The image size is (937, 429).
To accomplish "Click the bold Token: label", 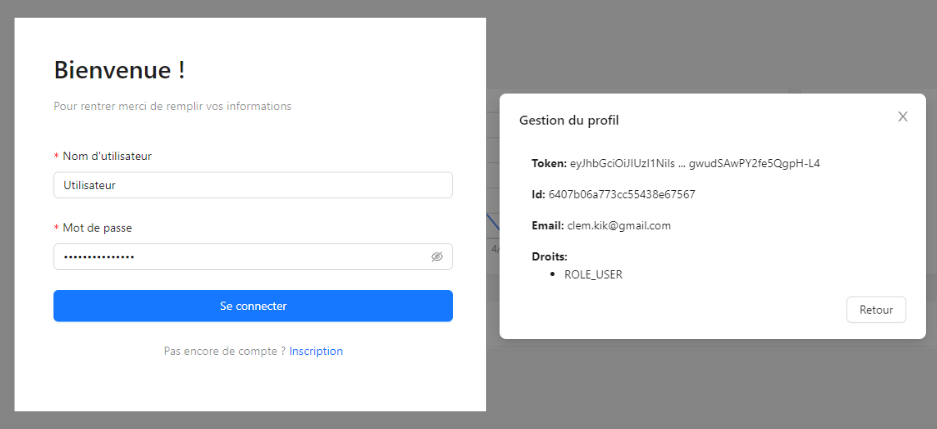I will tap(549, 163).
